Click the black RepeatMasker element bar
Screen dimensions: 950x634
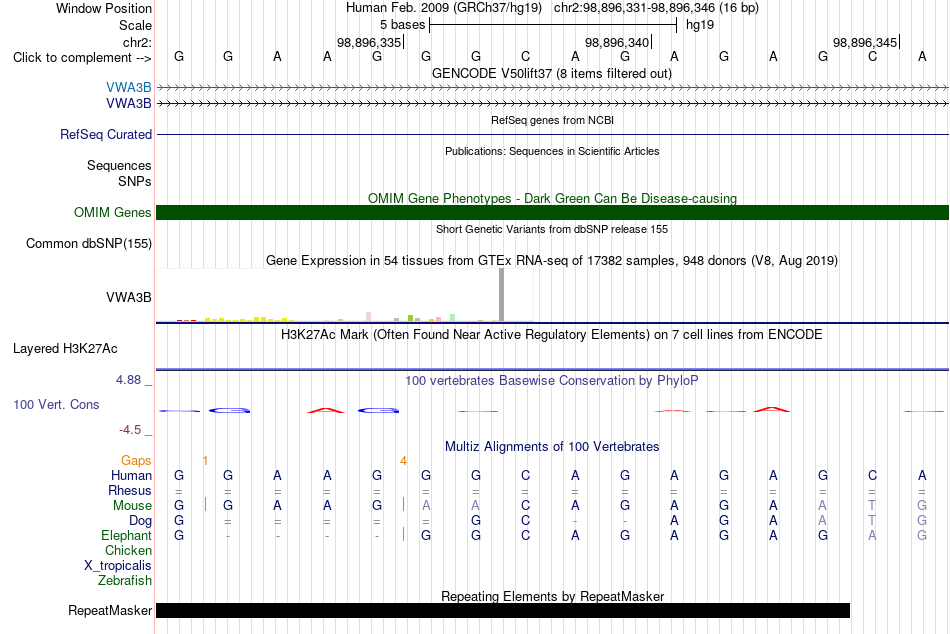(x=503, y=610)
